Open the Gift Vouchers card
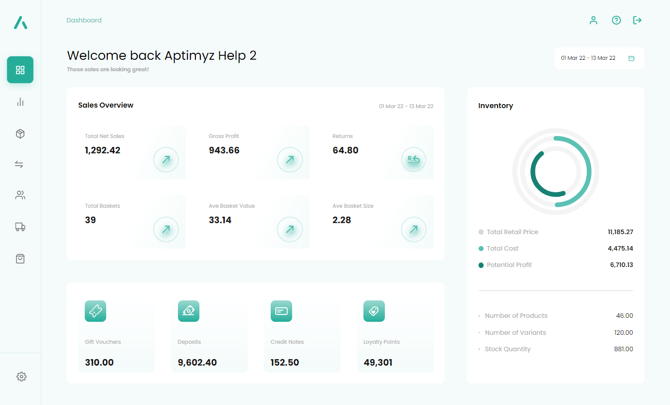This screenshot has width=670, height=405. [x=116, y=335]
